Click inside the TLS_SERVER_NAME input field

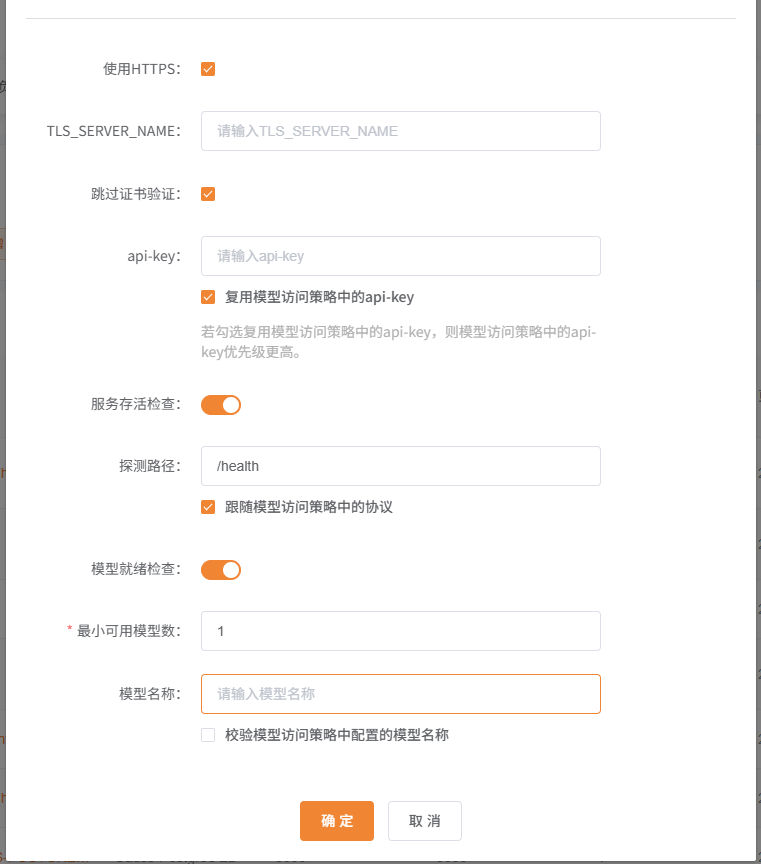pyautogui.click(x=400, y=131)
